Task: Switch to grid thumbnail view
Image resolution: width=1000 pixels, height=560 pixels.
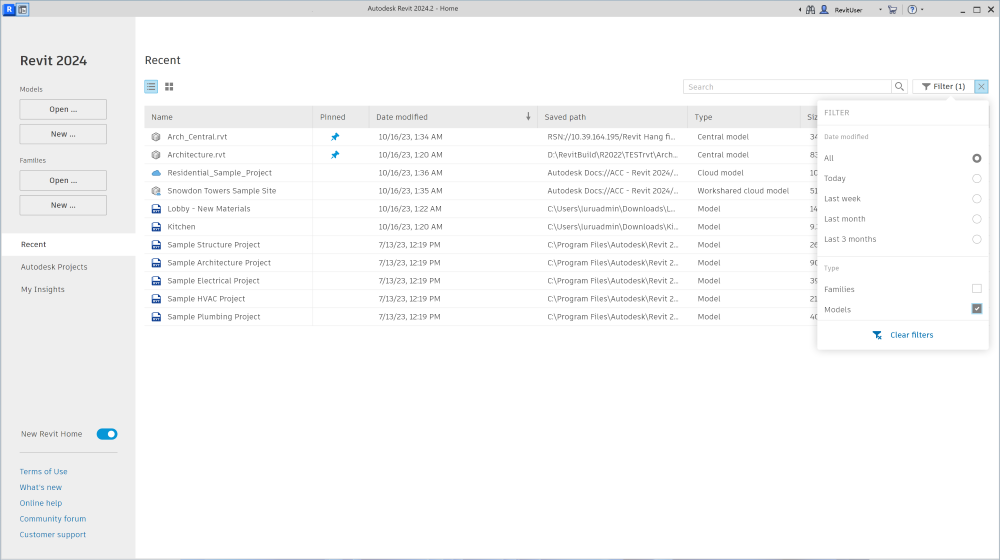Action: click(169, 87)
